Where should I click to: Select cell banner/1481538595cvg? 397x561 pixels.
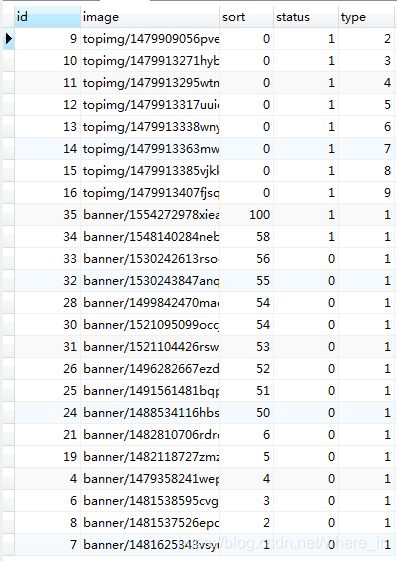point(150,501)
